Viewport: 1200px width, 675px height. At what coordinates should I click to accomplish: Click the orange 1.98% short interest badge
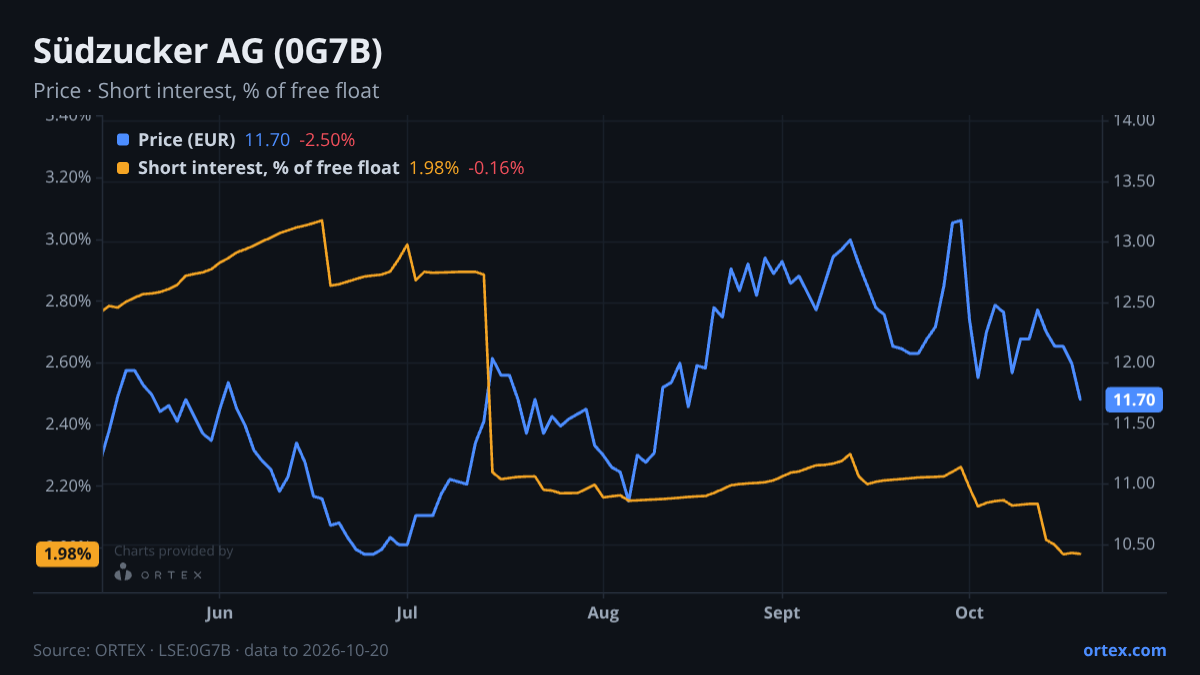[x=67, y=553]
